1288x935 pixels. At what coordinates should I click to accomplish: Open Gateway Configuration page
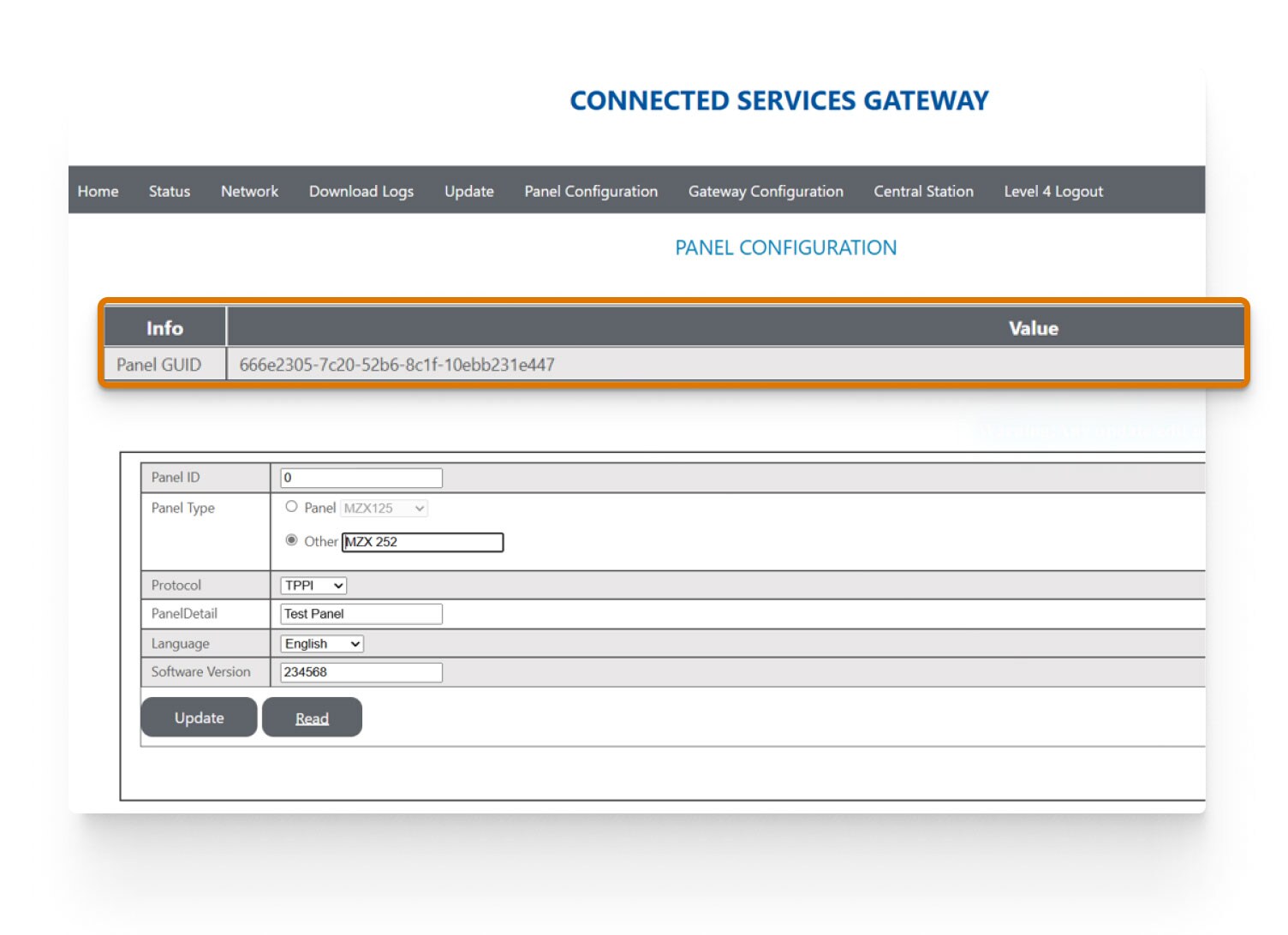766,191
